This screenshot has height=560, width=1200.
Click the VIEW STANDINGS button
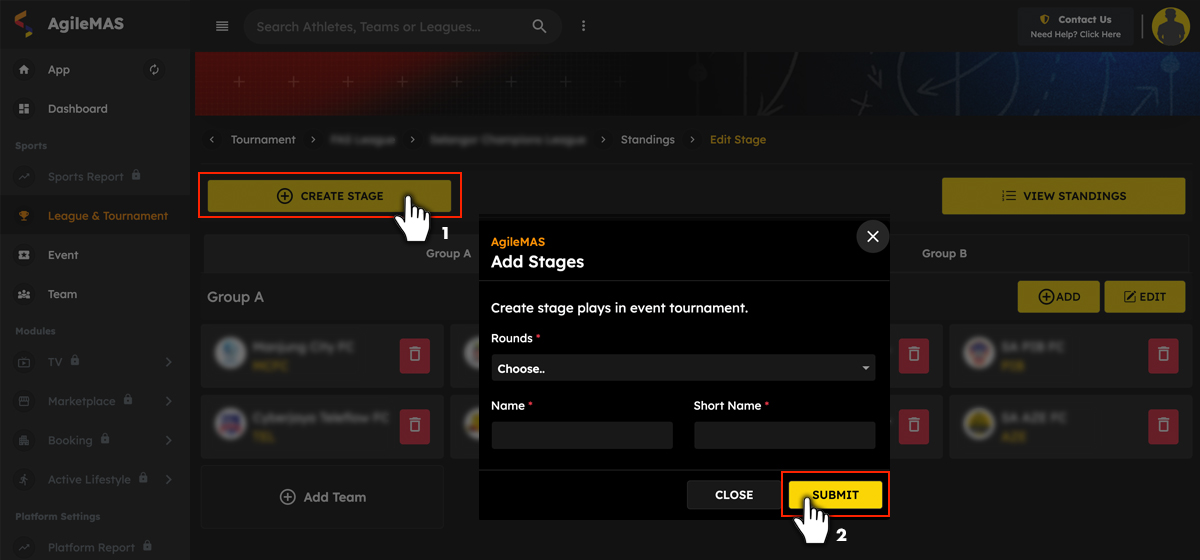pyautogui.click(x=1063, y=197)
